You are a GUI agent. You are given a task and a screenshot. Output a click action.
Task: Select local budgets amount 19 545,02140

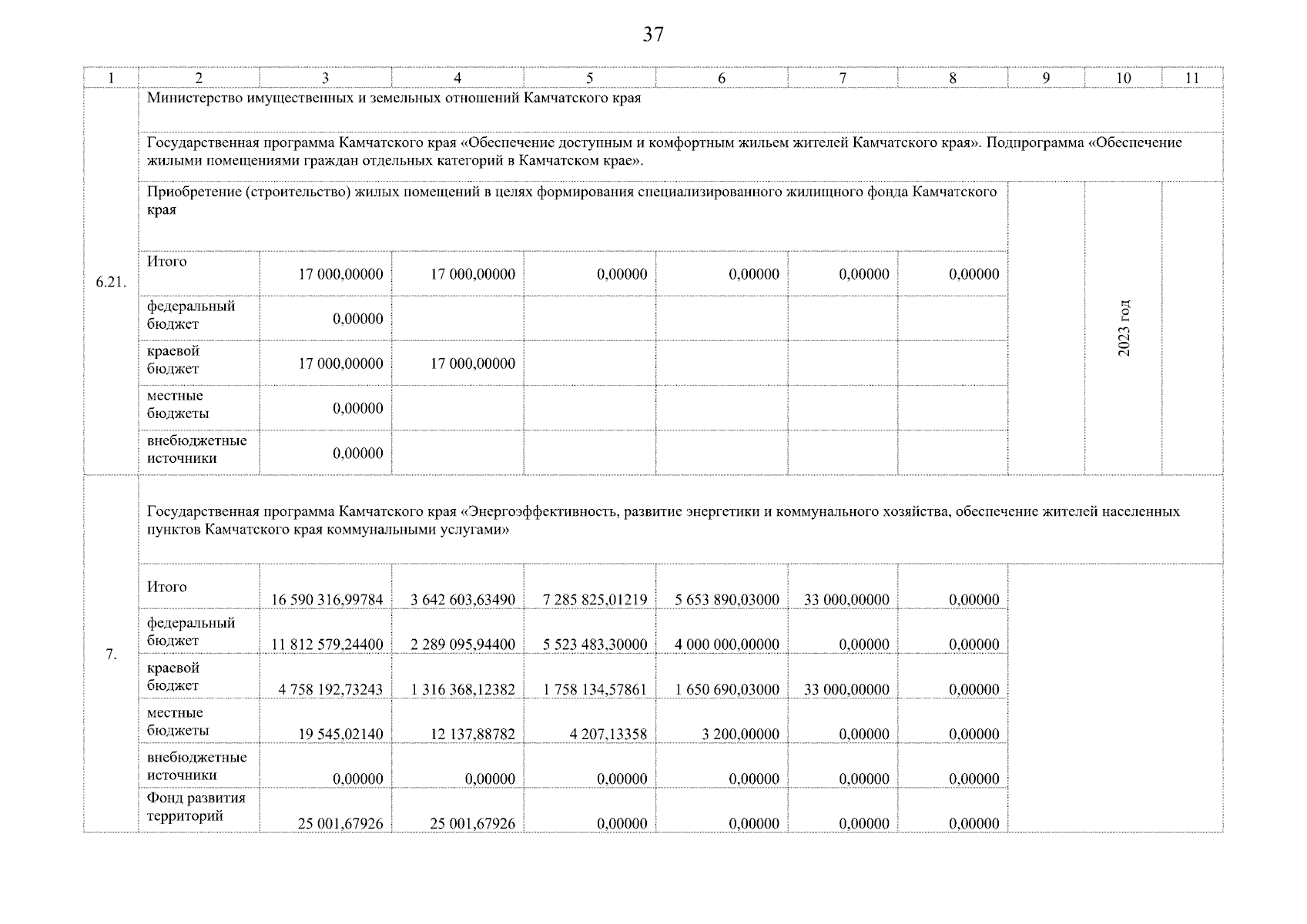coord(340,734)
